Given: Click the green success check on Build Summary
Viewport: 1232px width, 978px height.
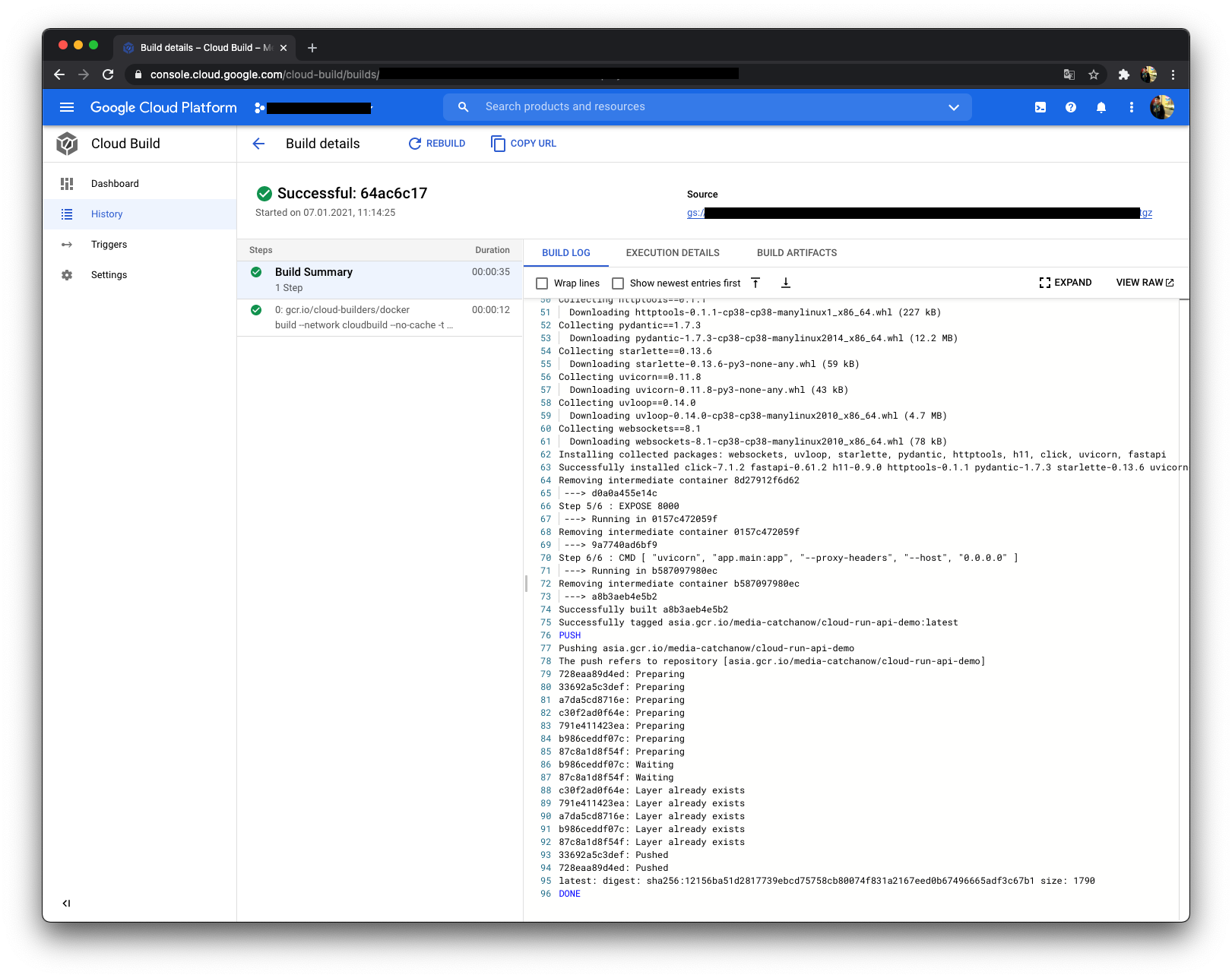Looking at the screenshot, I should click(257, 271).
